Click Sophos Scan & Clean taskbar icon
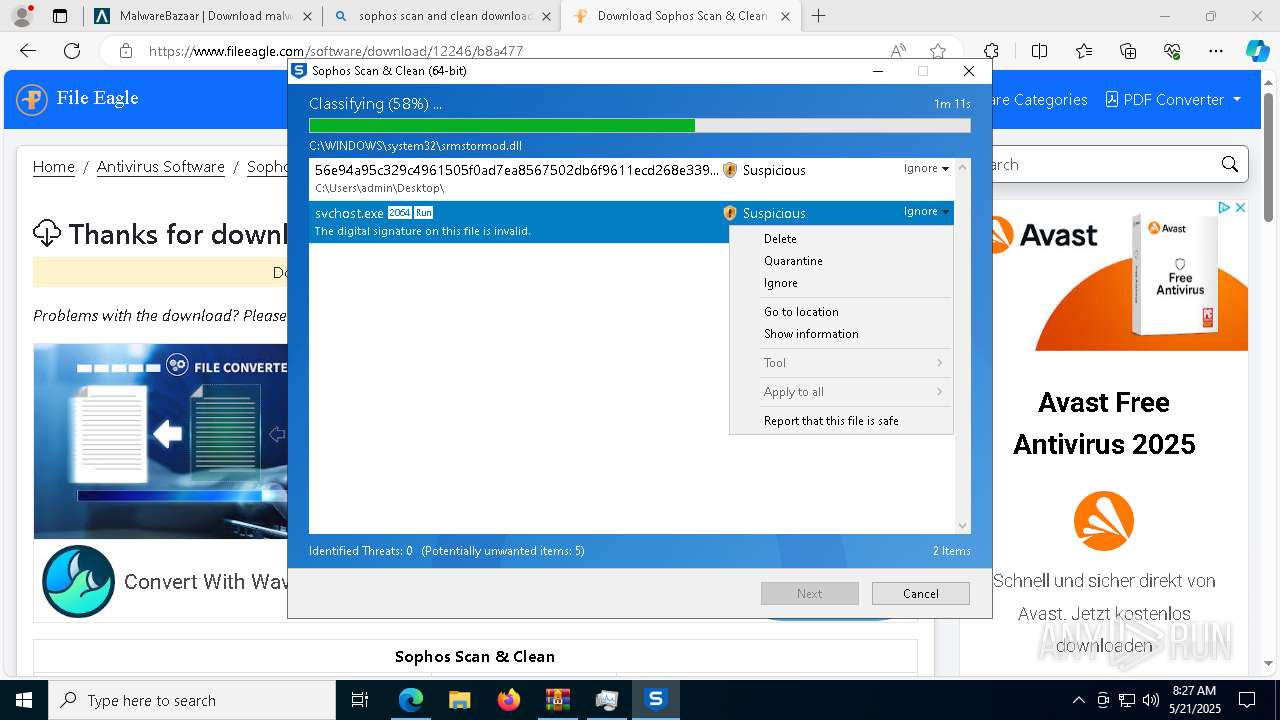 pos(656,700)
